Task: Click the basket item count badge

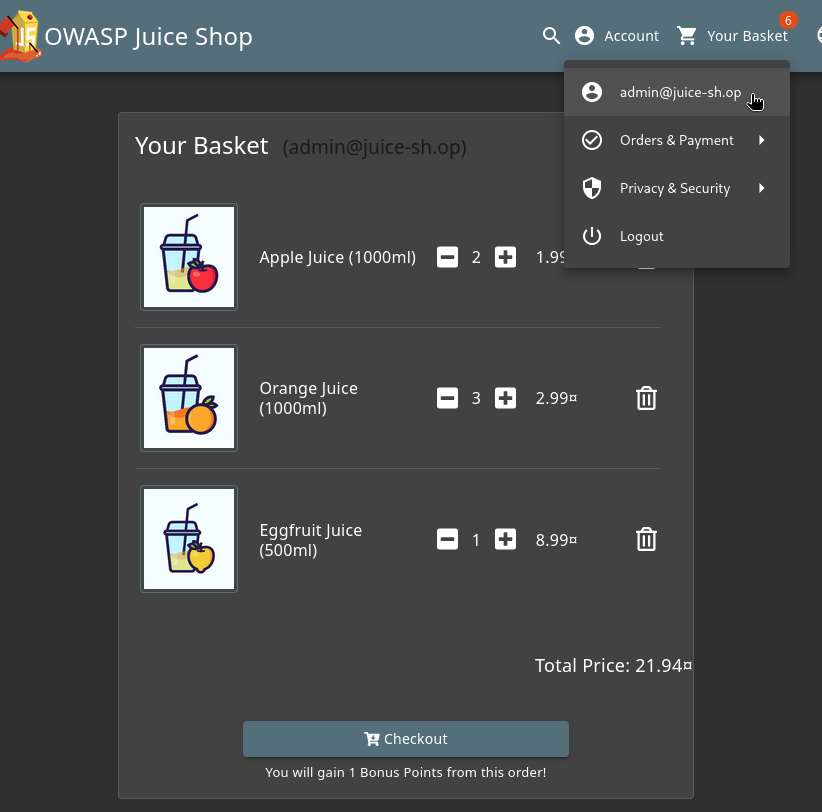Action: (x=788, y=20)
